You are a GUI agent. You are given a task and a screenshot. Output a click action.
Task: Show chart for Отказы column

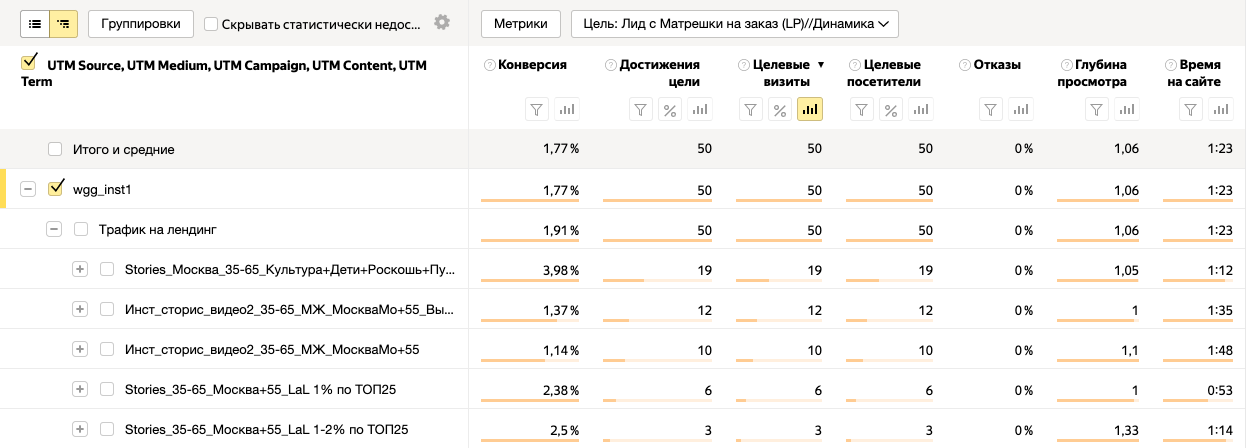1021,109
